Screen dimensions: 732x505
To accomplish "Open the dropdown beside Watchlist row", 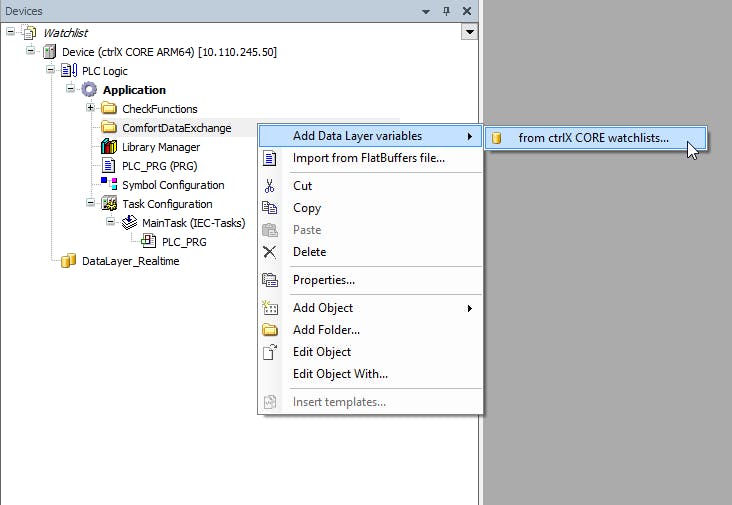I will (470, 32).
